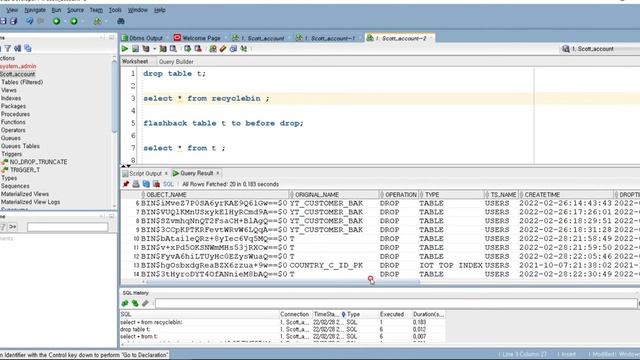Image resolution: width=640 pixels, height=360 pixels.
Task: Click the Explain Plan icon
Action: 146,49
